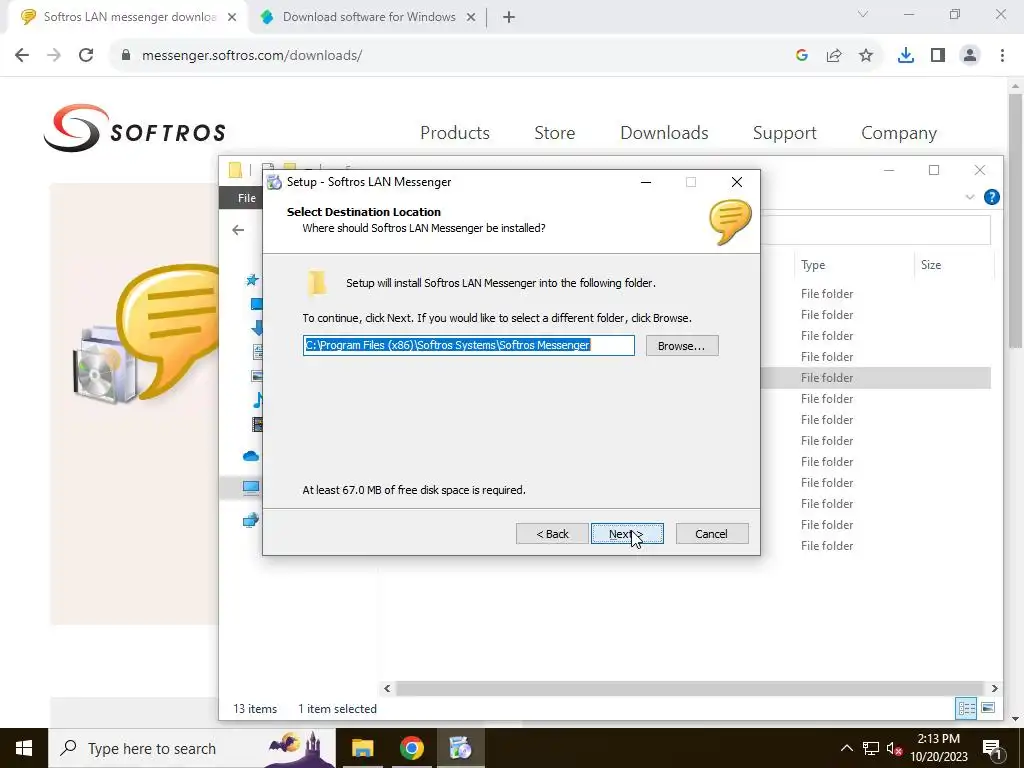1024x768 pixels.
Task: Open the setup installer taskbar icon
Action: [460, 748]
